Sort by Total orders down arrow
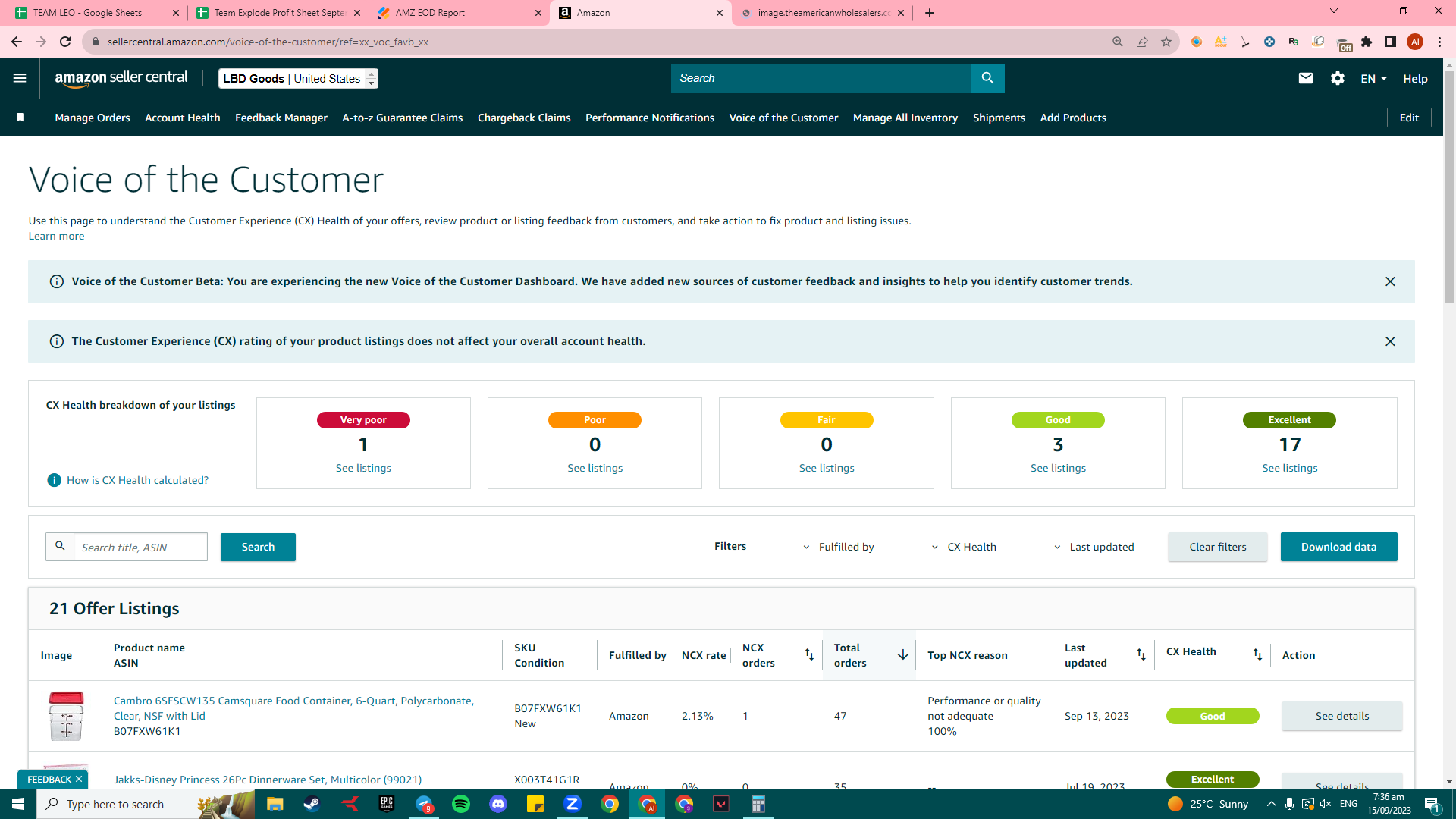 (902, 654)
